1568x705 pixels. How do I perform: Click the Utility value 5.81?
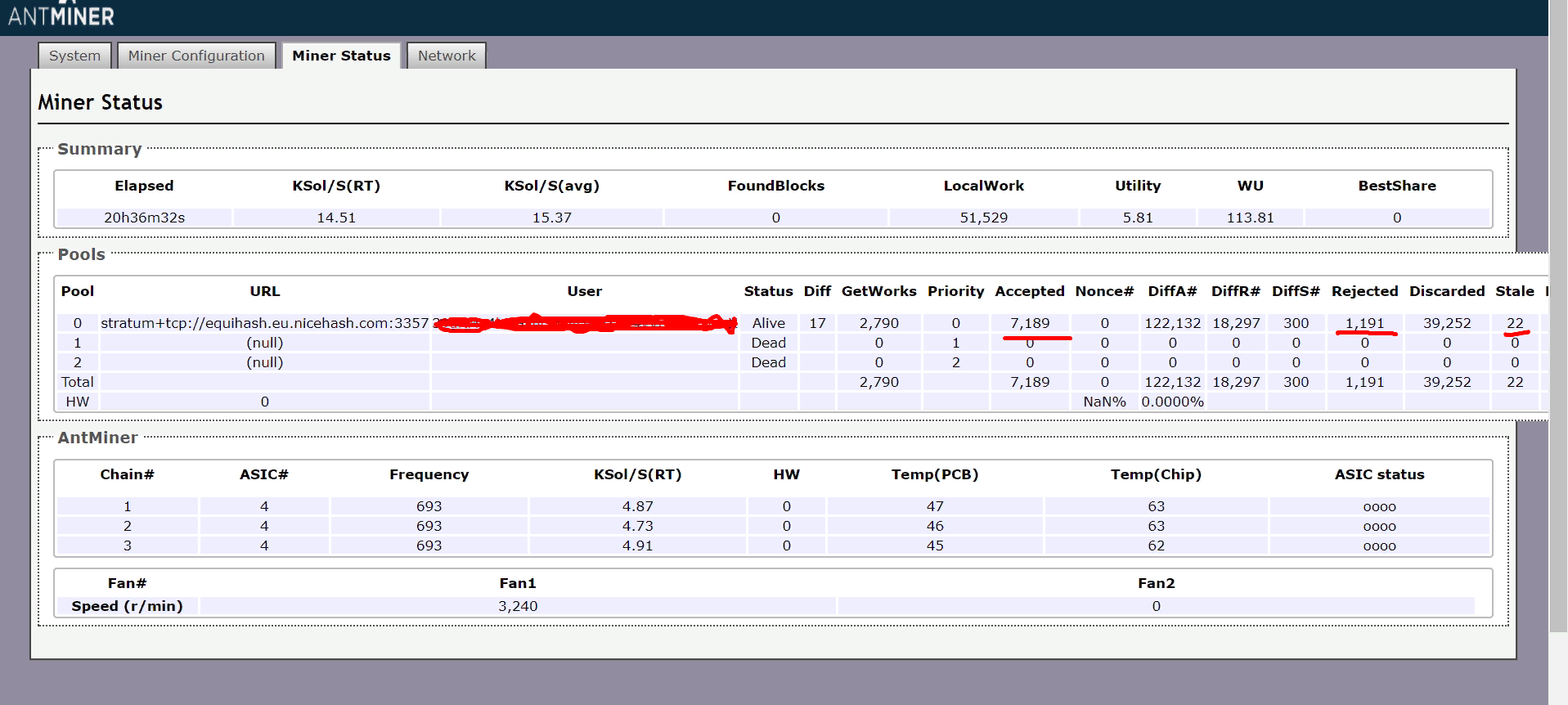pyautogui.click(x=1138, y=218)
